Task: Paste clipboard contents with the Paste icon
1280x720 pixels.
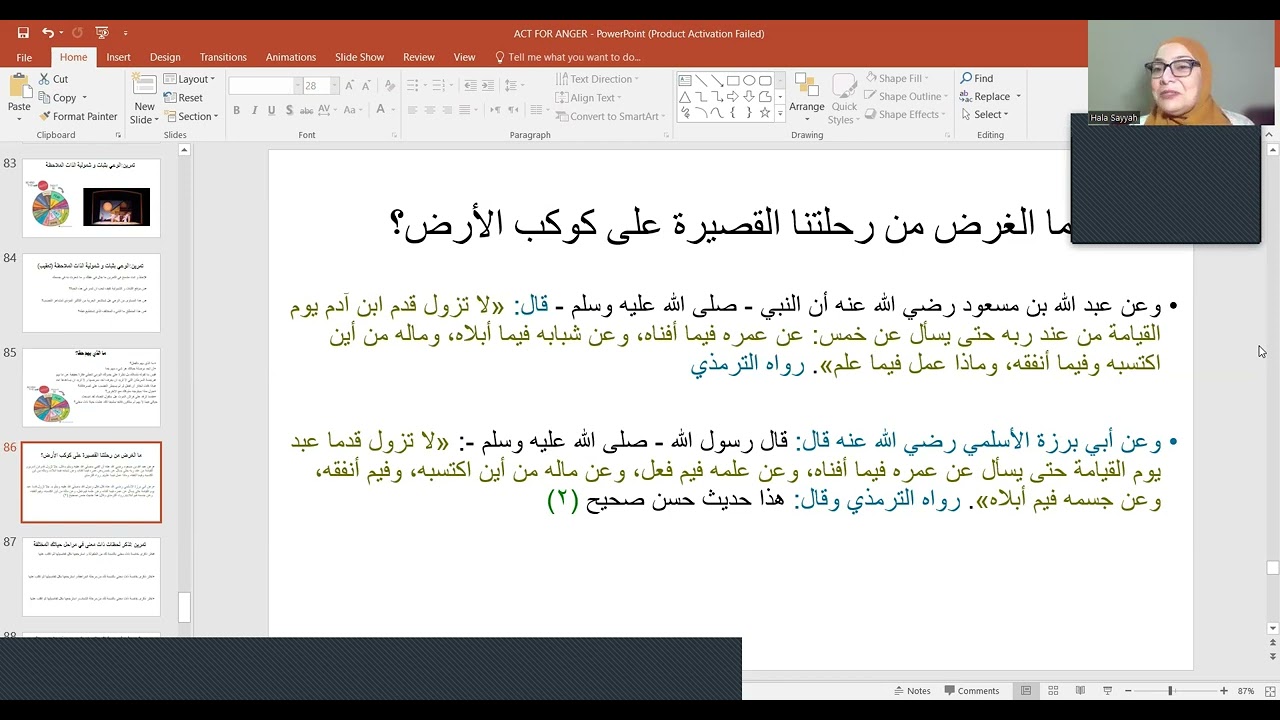Action: pos(19,87)
